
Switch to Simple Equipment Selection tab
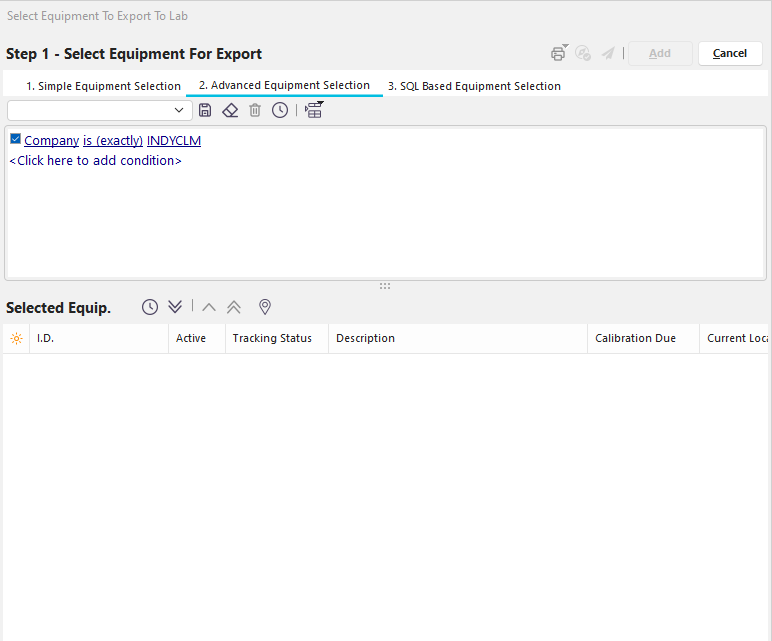coord(103,86)
